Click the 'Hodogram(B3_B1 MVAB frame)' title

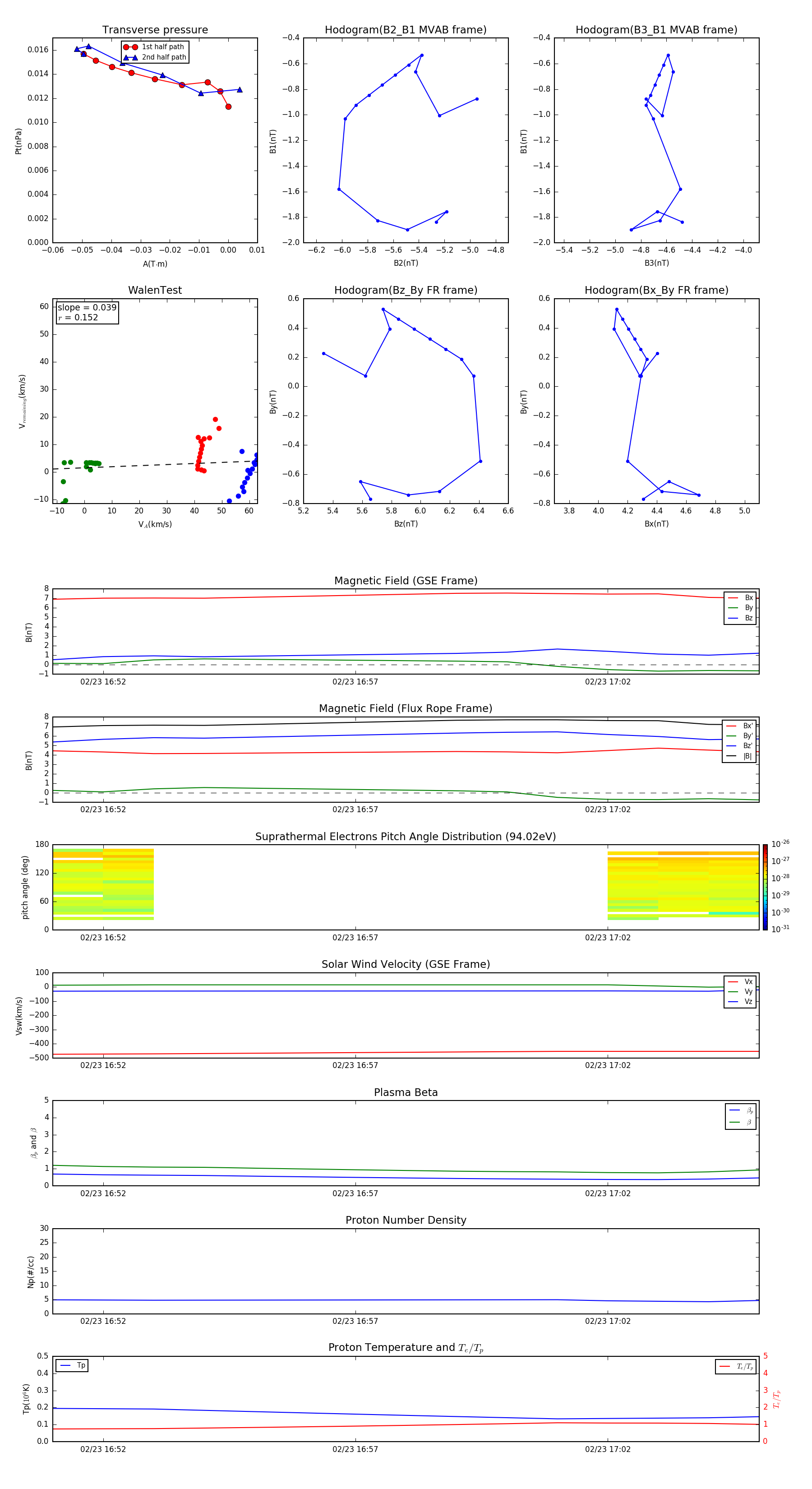[656, 30]
